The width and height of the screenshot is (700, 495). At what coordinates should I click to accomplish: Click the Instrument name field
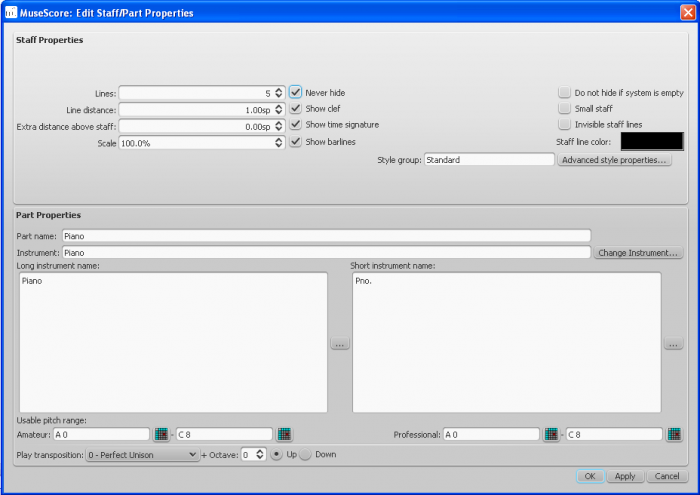click(x=326, y=253)
